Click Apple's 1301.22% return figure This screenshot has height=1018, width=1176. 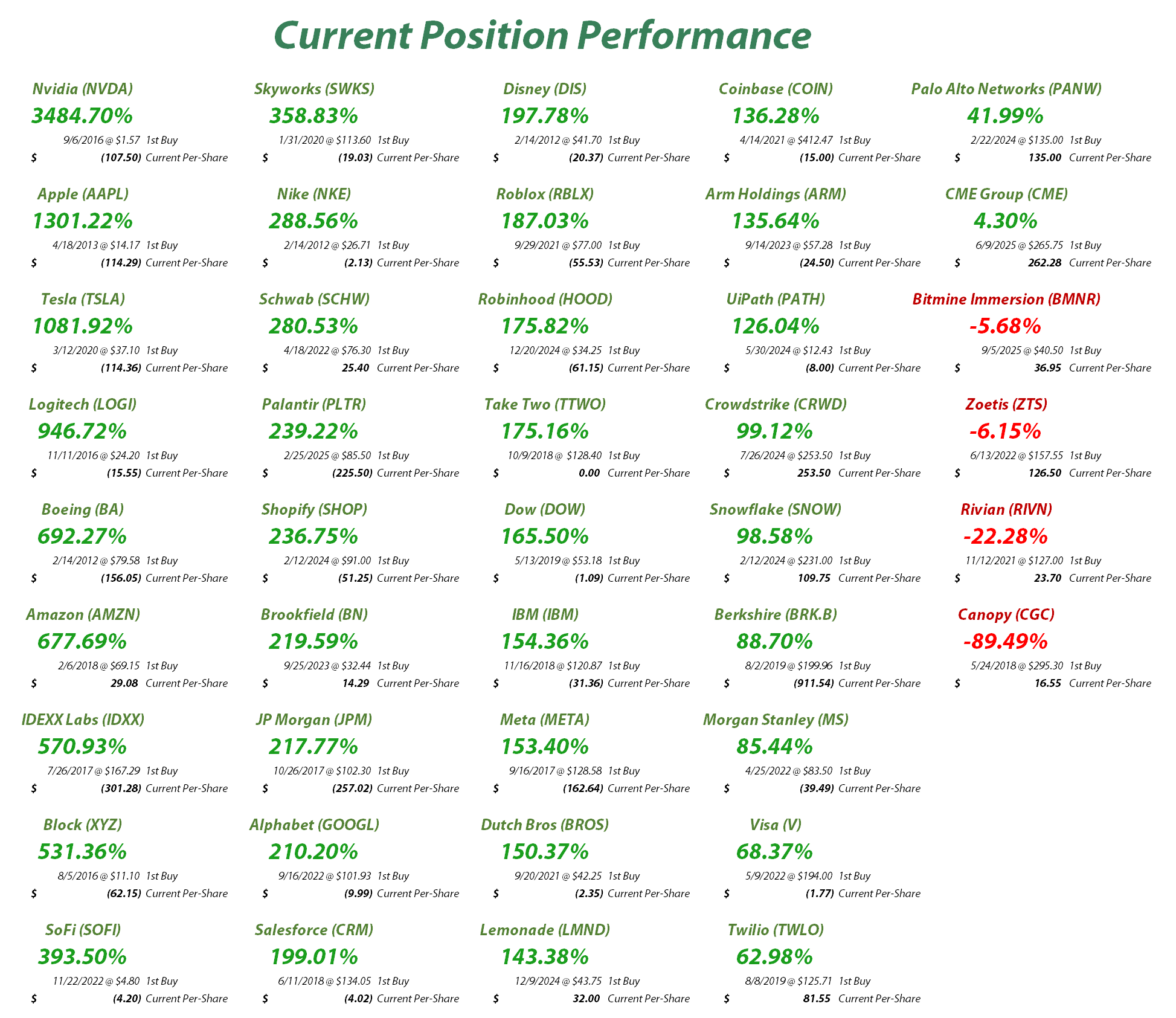(x=83, y=221)
